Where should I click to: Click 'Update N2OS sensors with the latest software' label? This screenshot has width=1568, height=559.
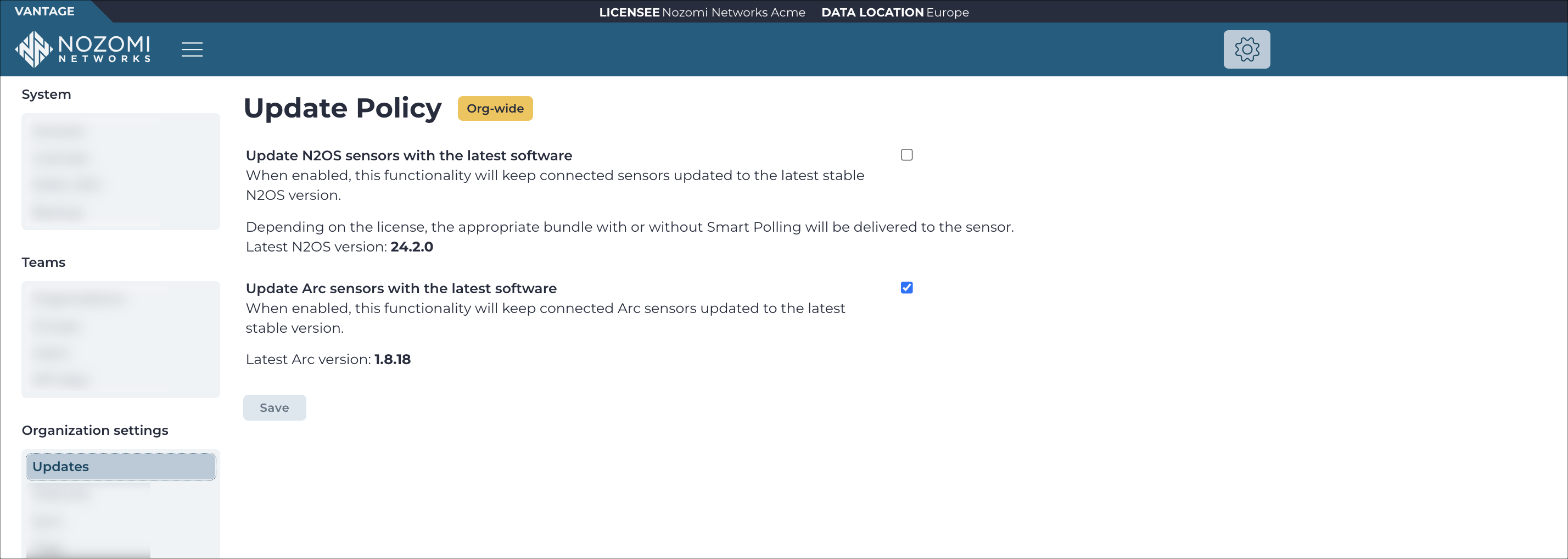click(409, 155)
